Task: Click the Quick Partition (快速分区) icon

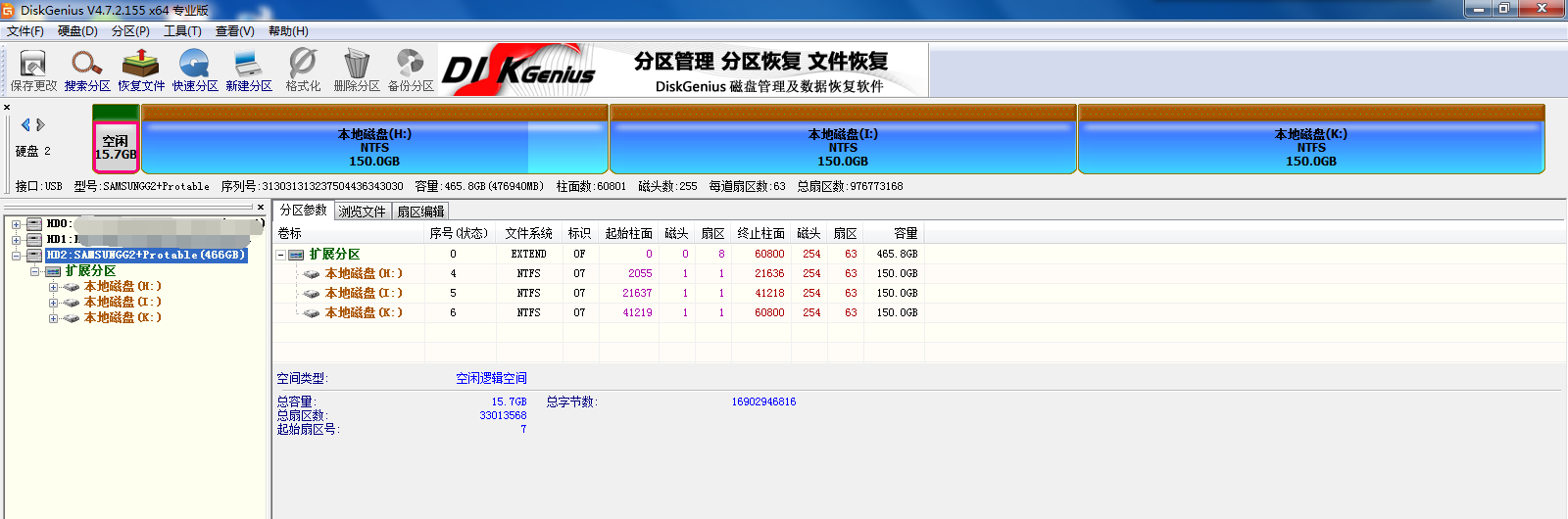Action: coord(195,70)
